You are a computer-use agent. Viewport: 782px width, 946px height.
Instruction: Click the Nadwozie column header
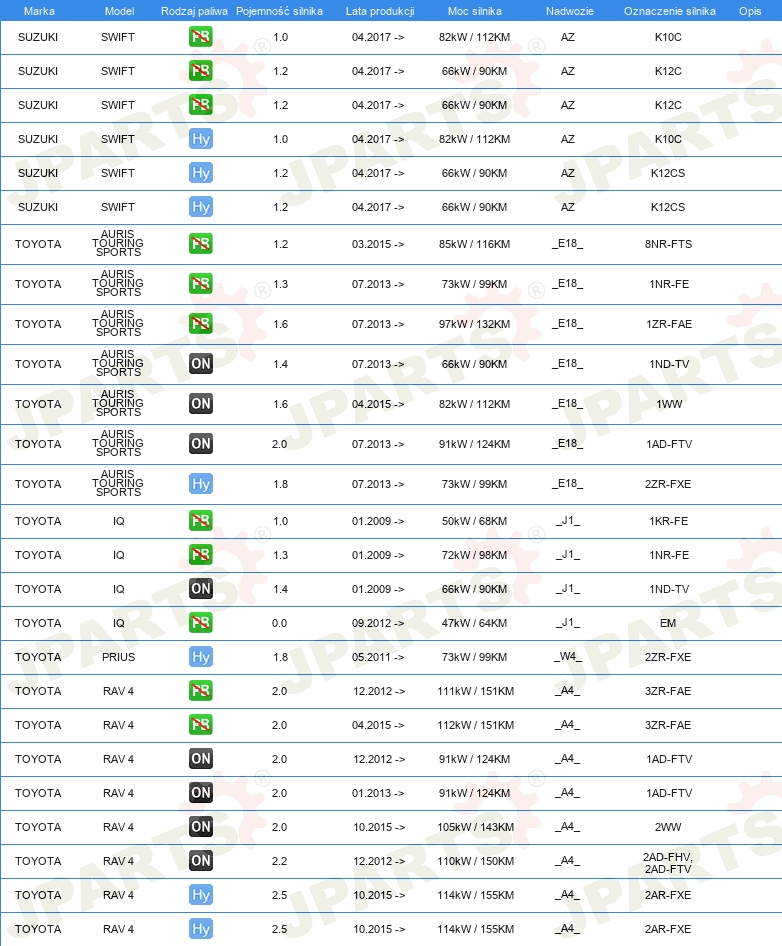[x=570, y=11]
